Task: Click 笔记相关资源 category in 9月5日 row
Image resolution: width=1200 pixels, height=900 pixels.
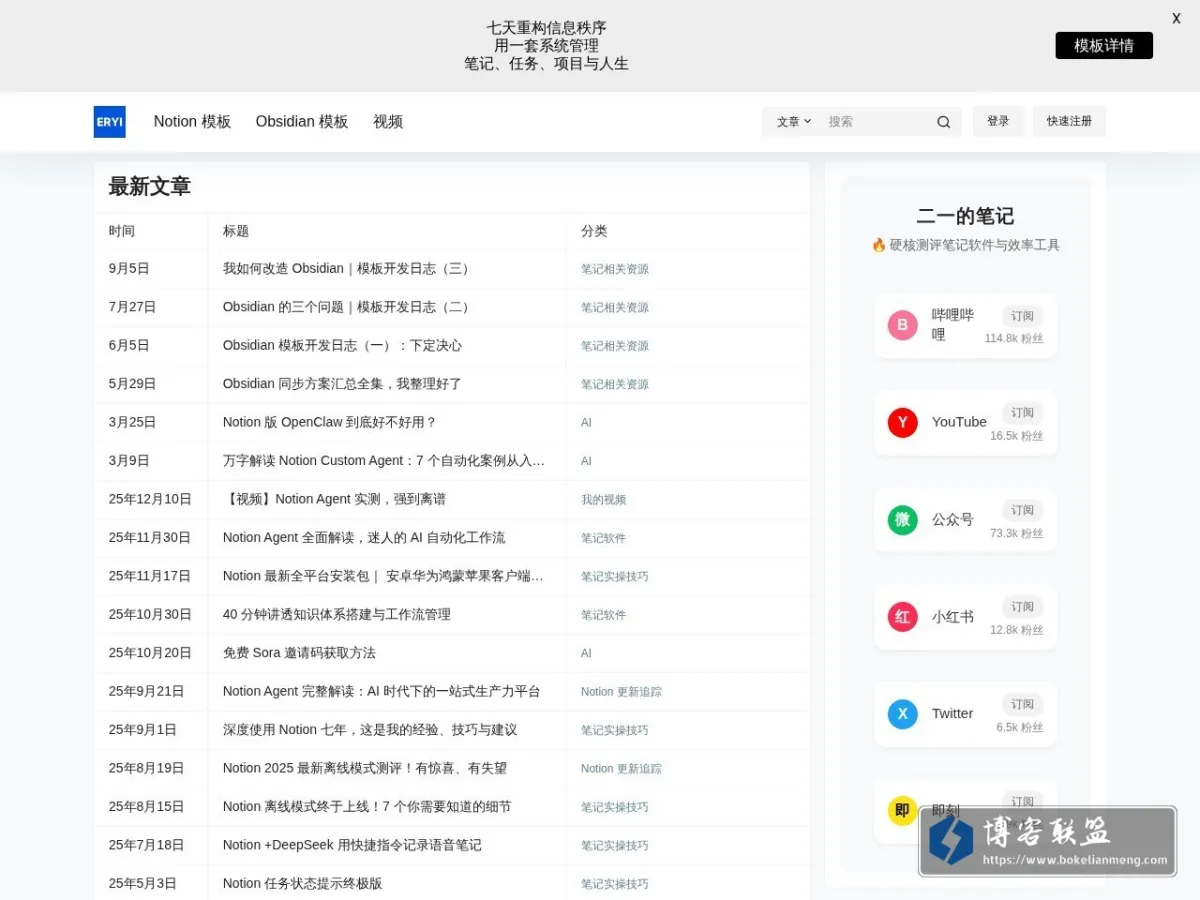Action: [x=615, y=269]
